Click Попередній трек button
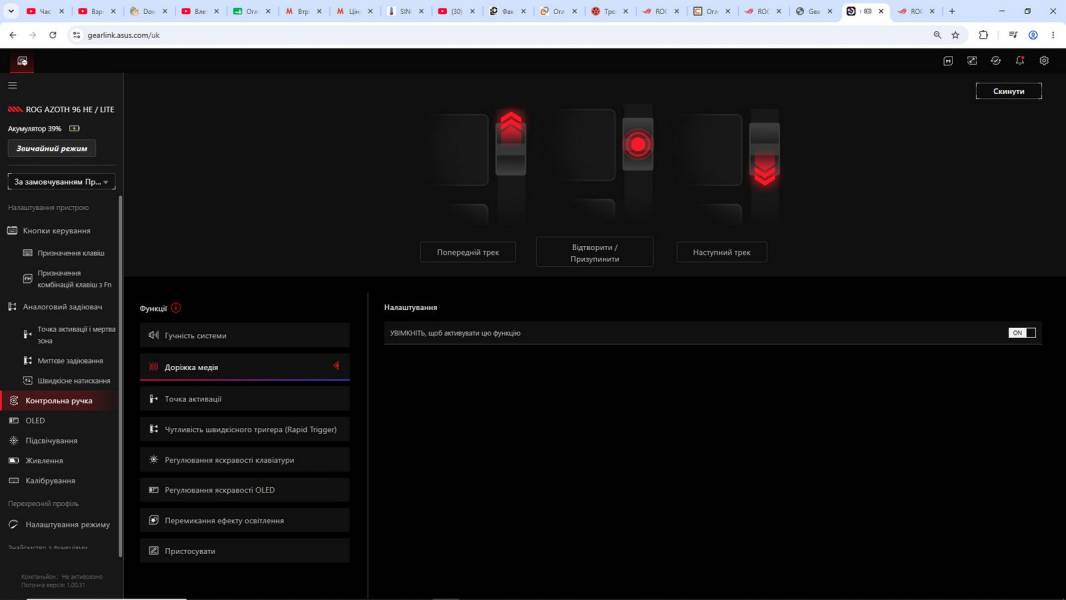This screenshot has width=1066, height=600. (x=468, y=252)
